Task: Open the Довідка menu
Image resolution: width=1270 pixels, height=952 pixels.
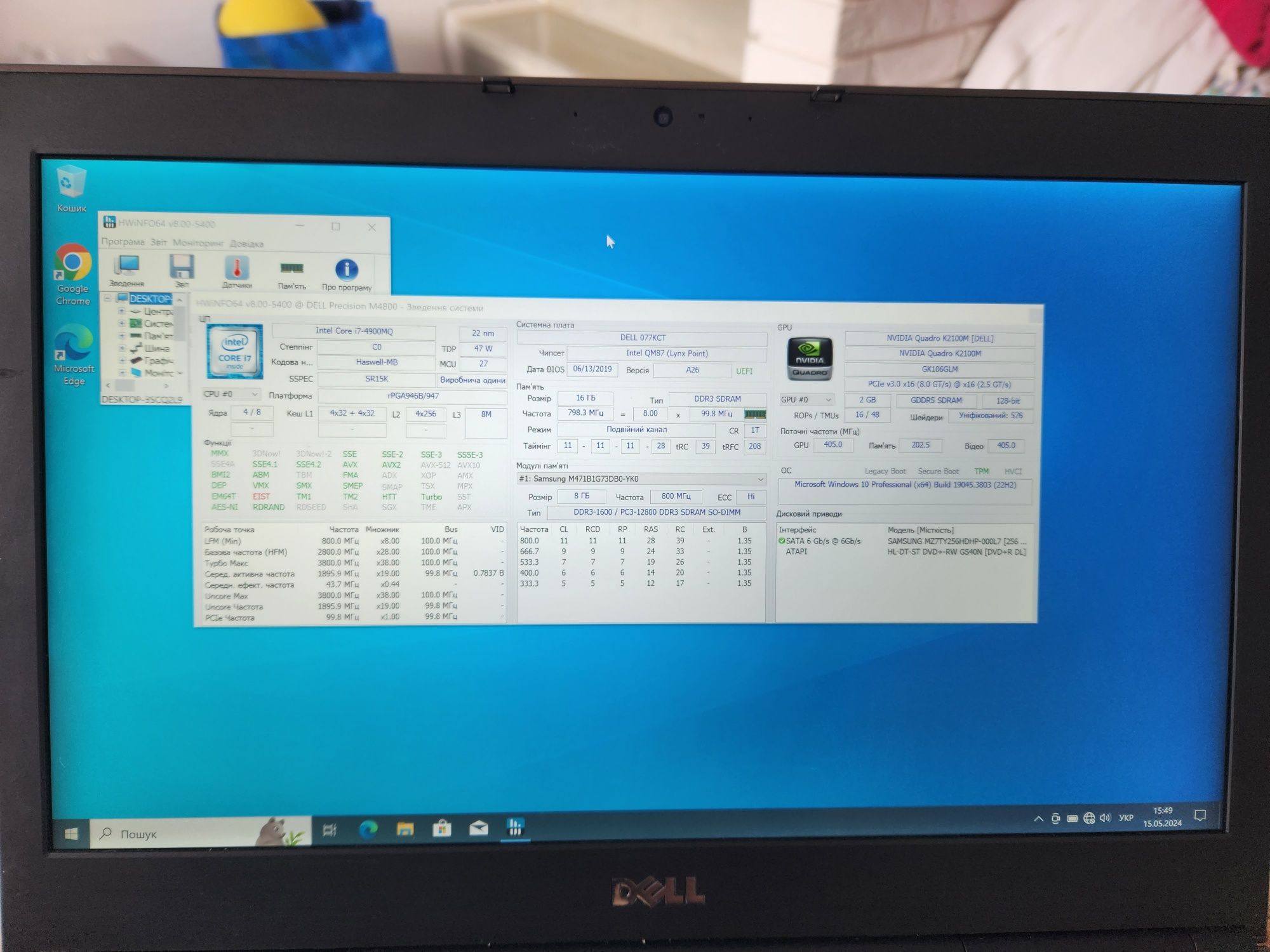Action: tap(246, 244)
